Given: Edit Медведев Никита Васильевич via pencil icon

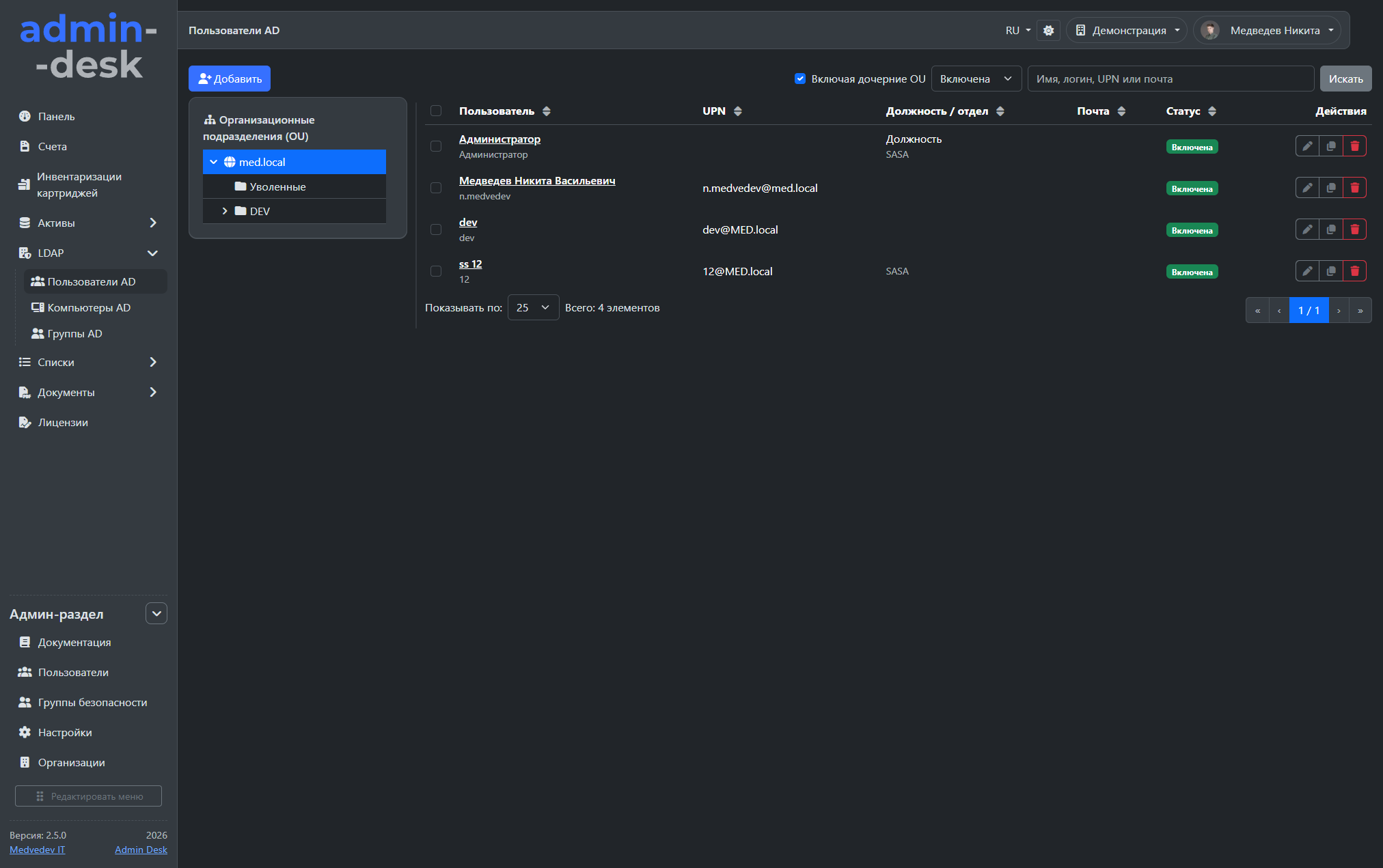Looking at the screenshot, I should click(1307, 188).
